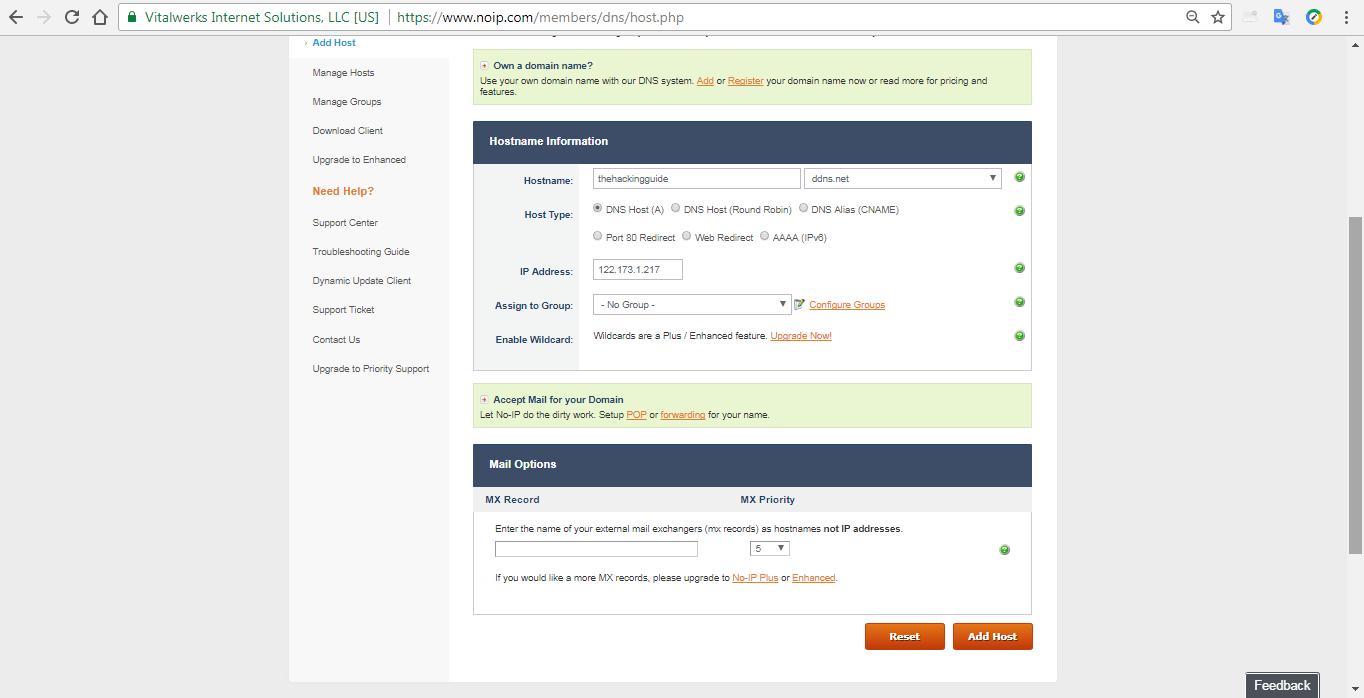This screenshot has width=1364, height=698.
Task: Open the browser home page icon
Action: coord(99,17)
